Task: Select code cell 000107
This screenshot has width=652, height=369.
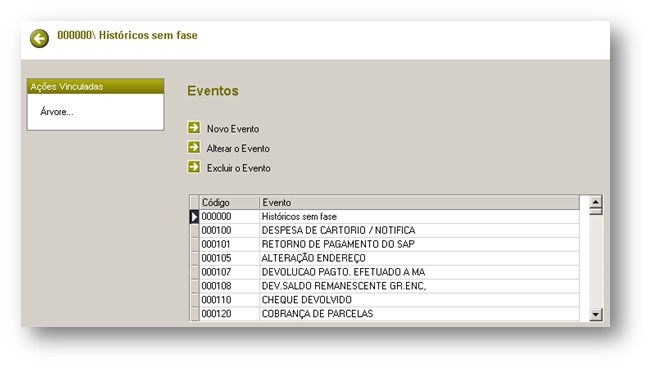Action: click(x=229, y=272)
